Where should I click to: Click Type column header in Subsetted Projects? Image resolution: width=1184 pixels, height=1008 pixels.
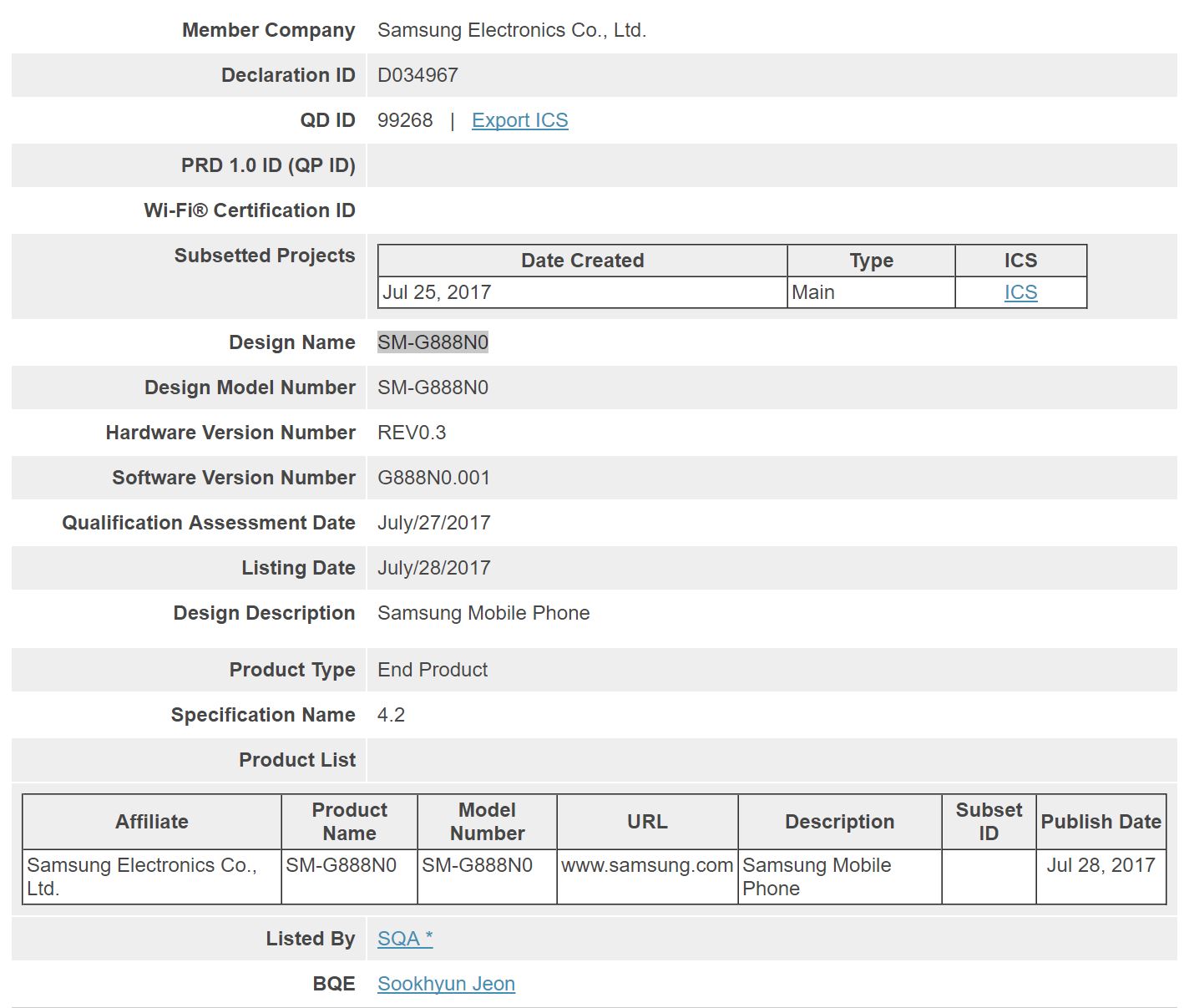[871, 261]
